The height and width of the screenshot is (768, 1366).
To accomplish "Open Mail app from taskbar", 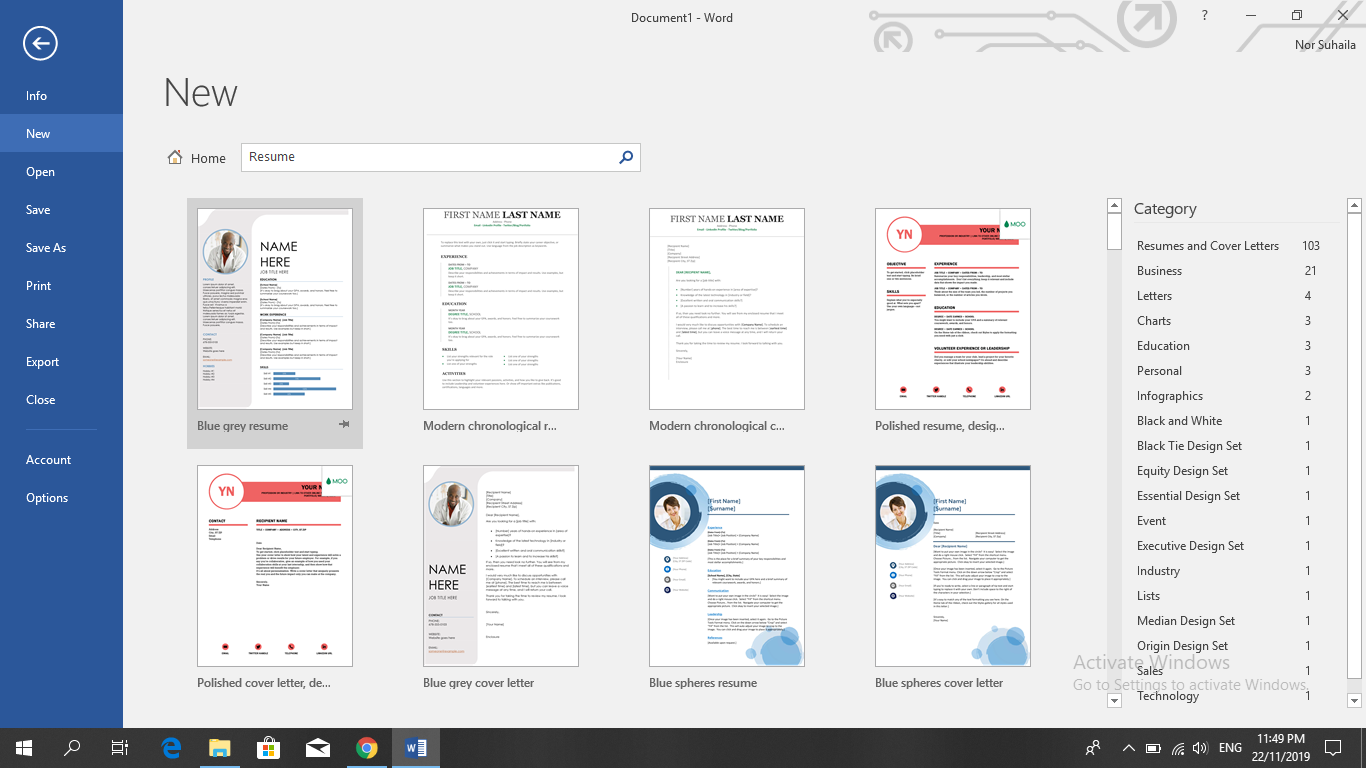I will click(318, 748).
